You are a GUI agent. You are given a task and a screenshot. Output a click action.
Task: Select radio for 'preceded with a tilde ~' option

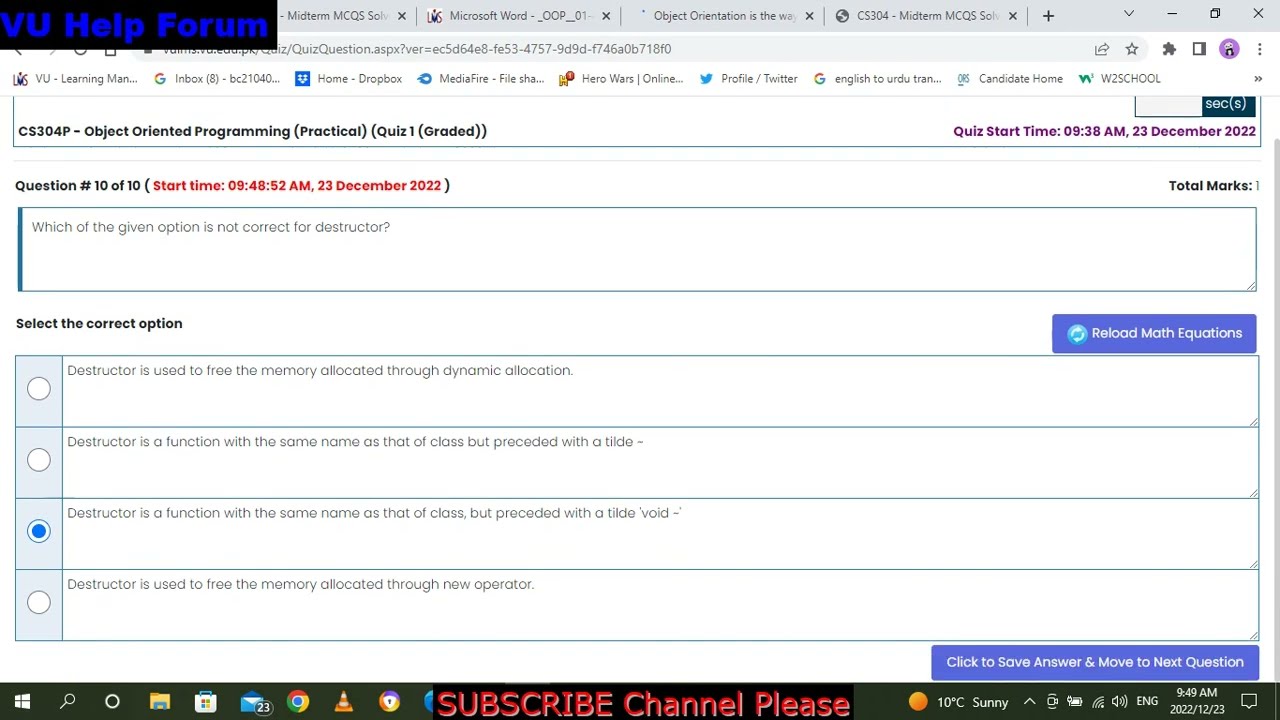[x=39, y=460]
